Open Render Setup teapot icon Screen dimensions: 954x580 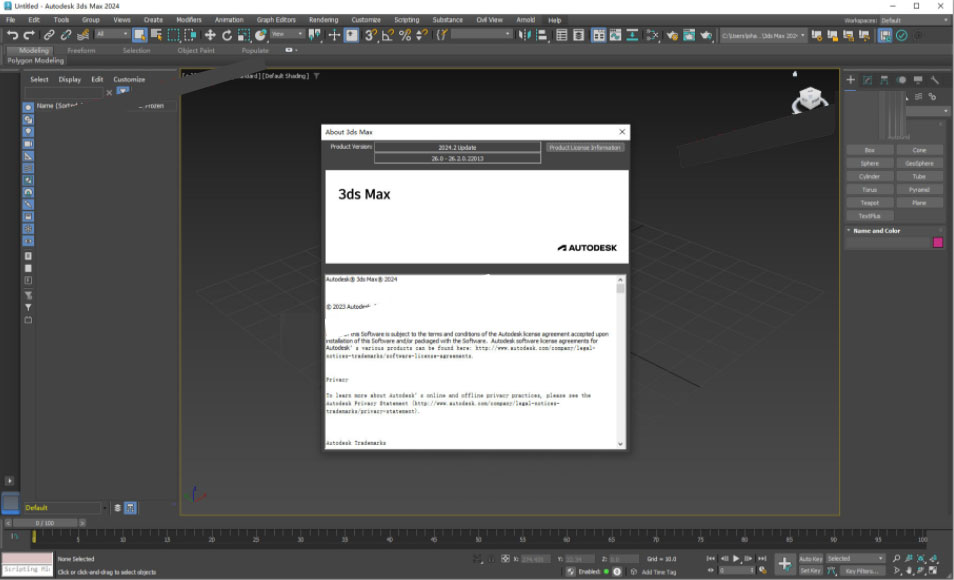[x=672, y=35]
